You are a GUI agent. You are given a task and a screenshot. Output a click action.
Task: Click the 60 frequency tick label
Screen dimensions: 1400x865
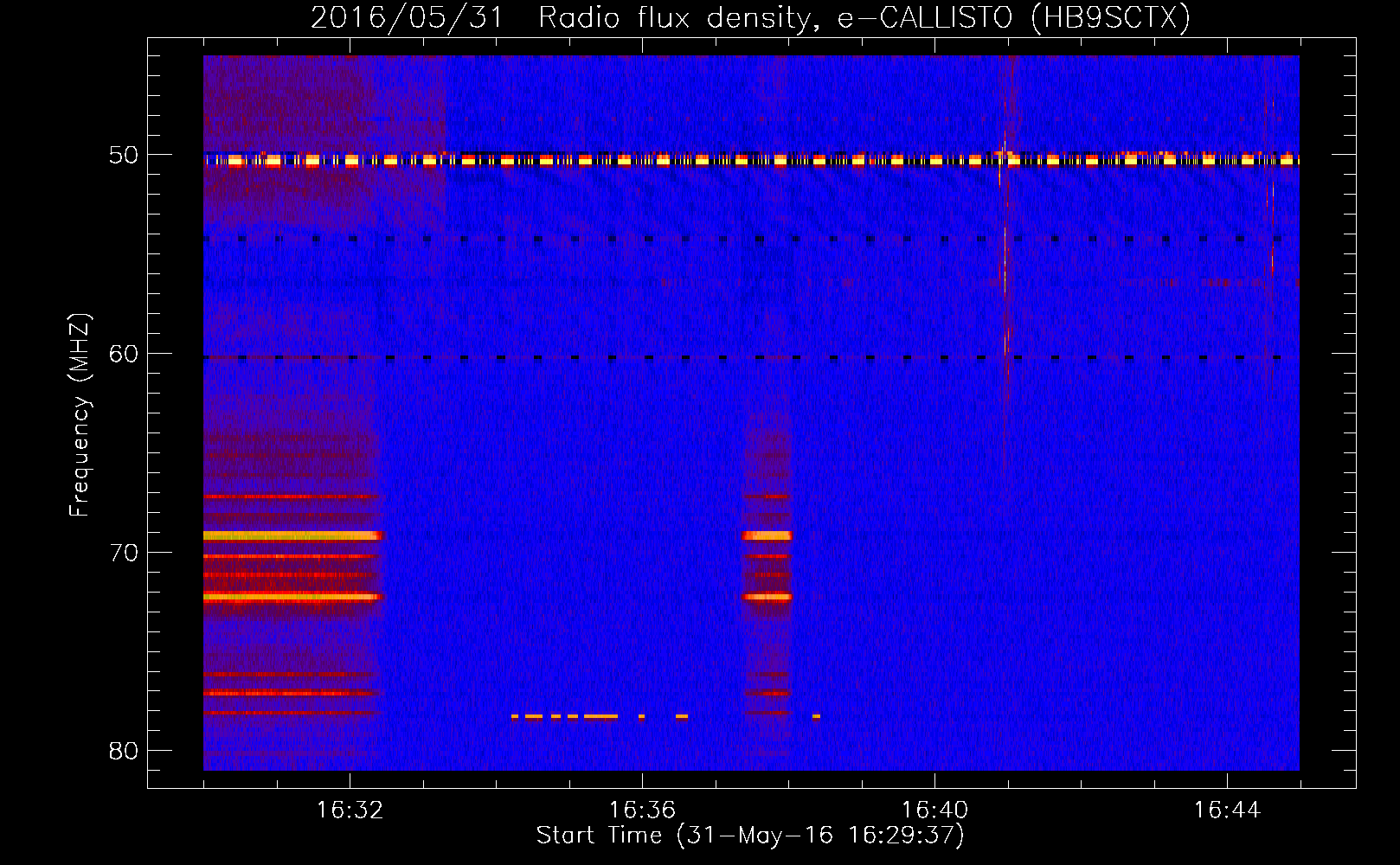click(123, 354)
